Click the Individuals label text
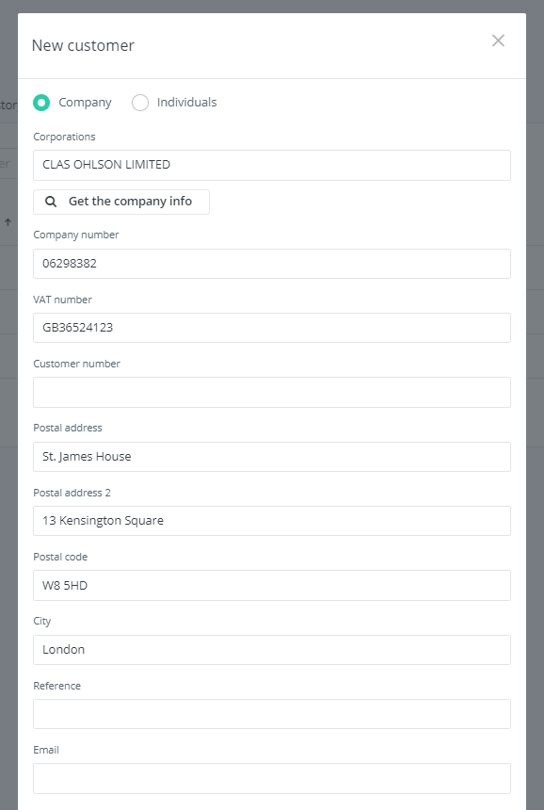 (x=186, y=102)
